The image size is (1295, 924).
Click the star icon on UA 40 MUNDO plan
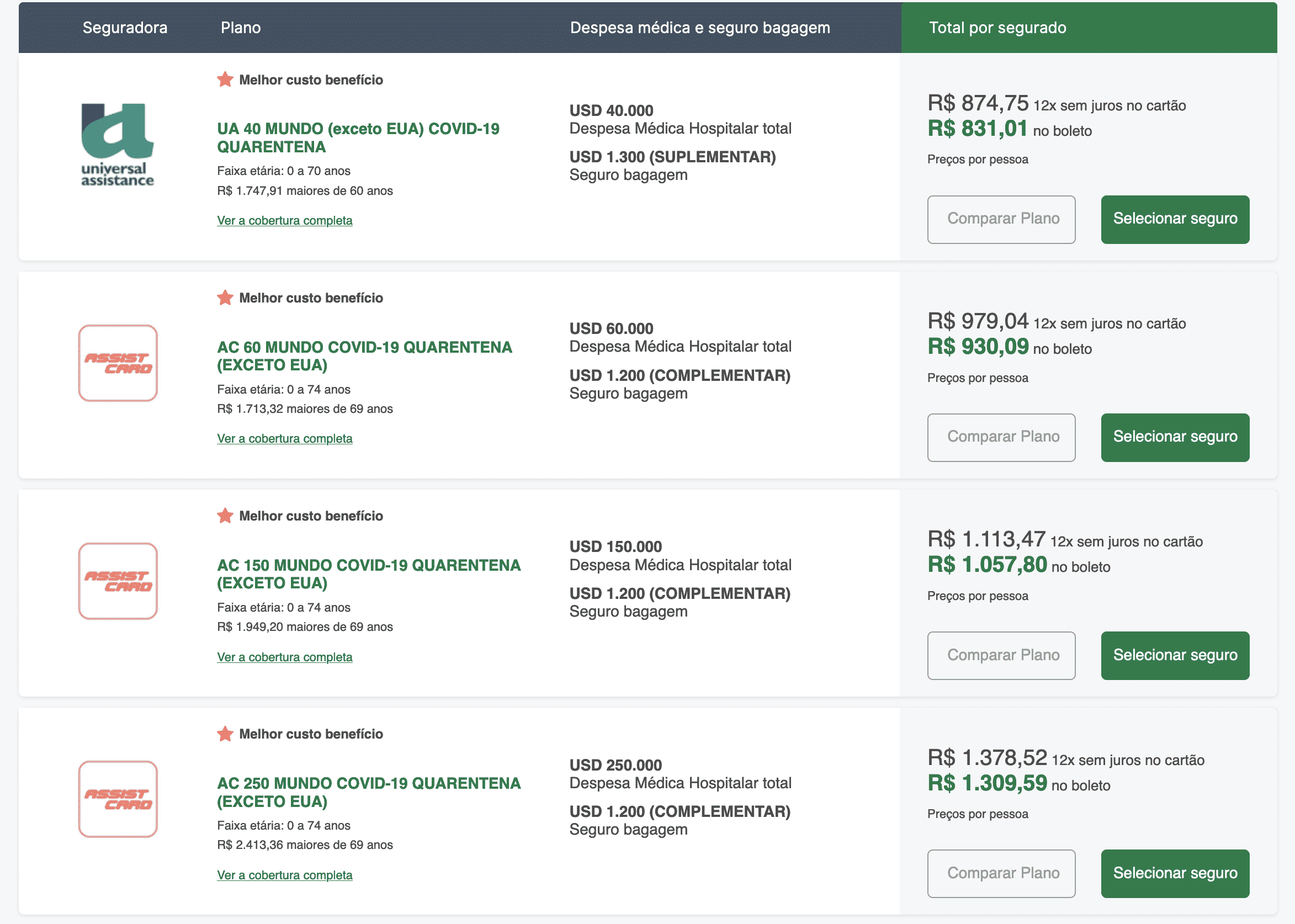pos(225,79)
